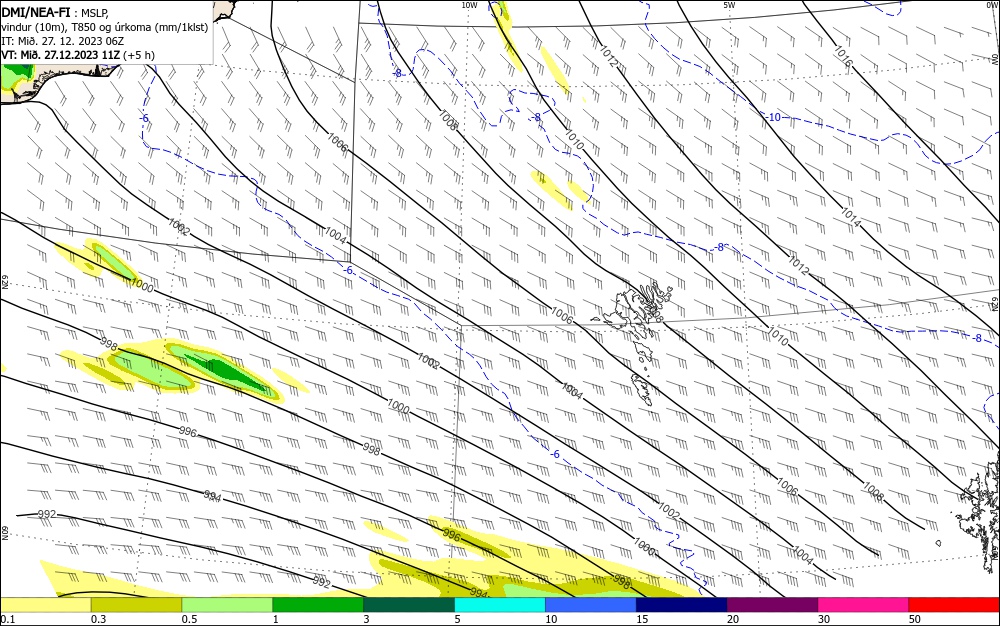Click the 'VT: Mið. 27.12.2023 11Z (+5 h)' line

click(78, 55)
